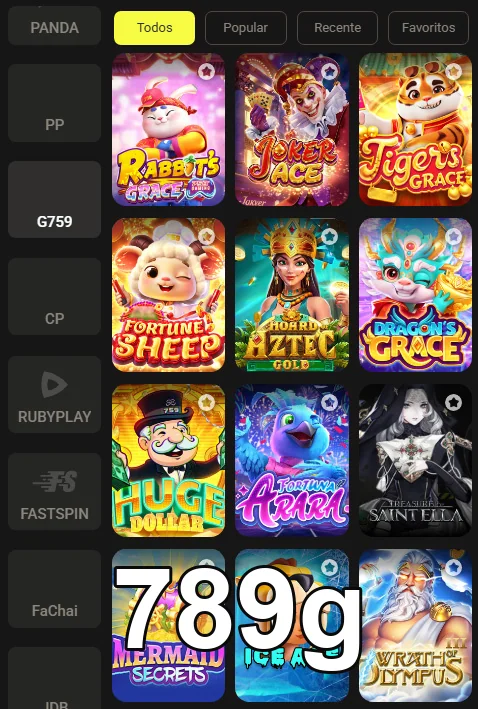Screen dimensions: 478x709
Task: Open the Favoritos tab
Action: (x=428, y=28)
